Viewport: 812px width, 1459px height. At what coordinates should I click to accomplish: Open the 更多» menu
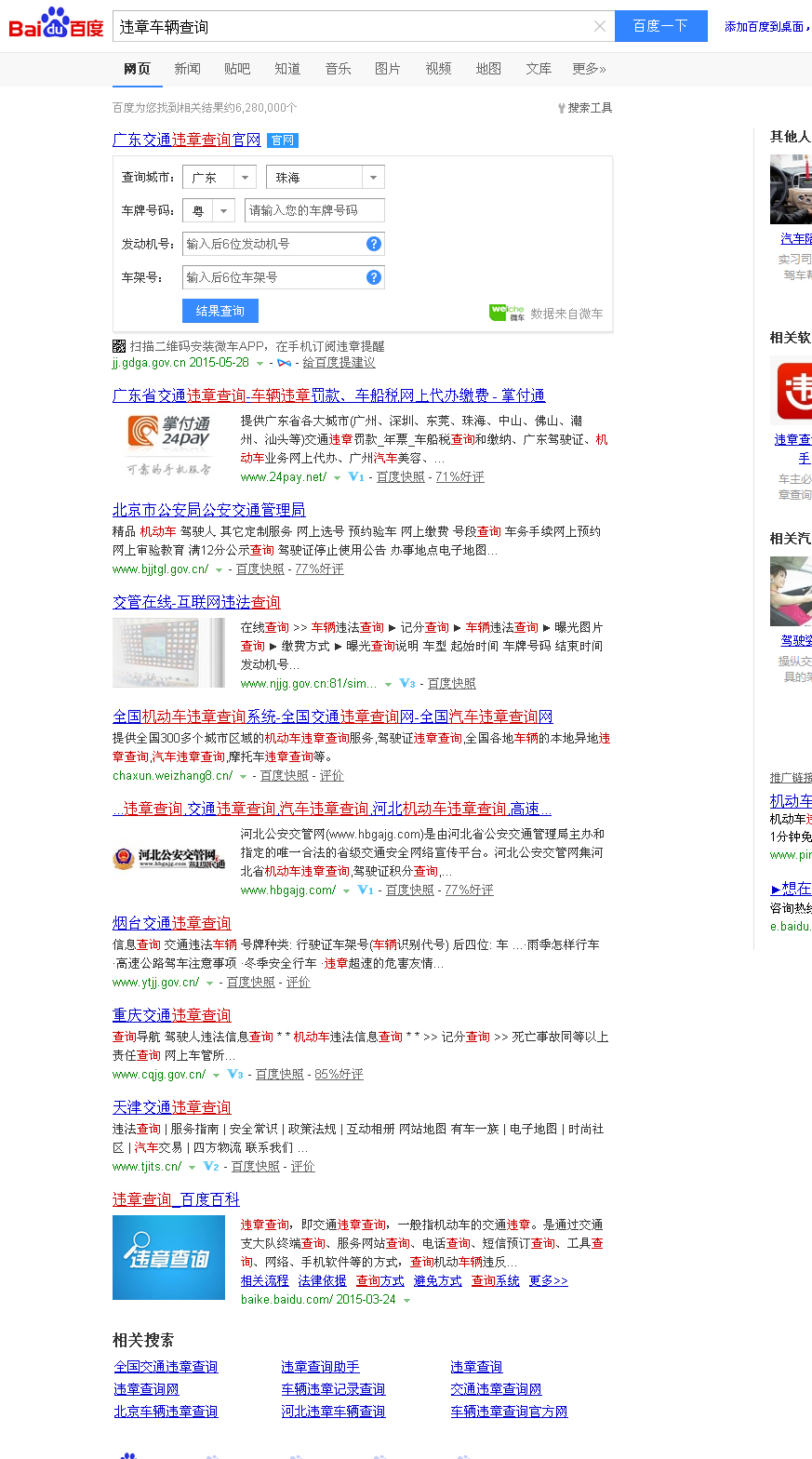click(x=589, y=69)
